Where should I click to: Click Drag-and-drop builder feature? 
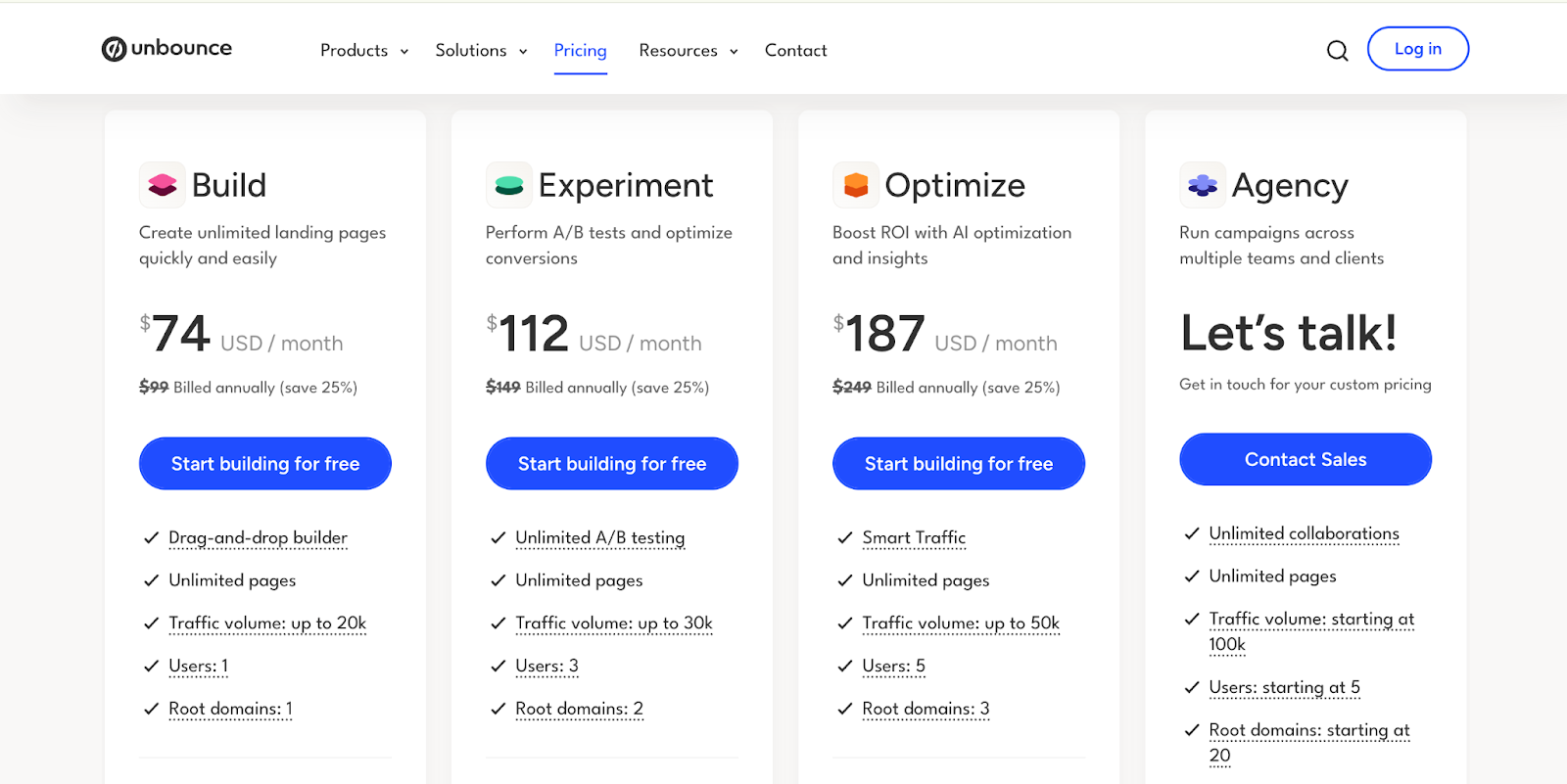(x=258, y=537)
